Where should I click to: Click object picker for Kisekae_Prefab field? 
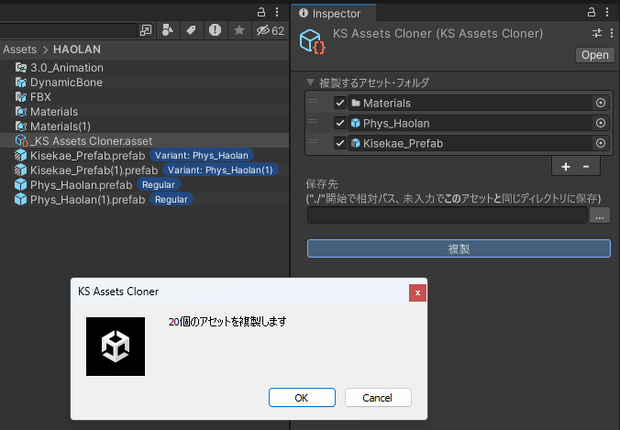pos(600,143)
